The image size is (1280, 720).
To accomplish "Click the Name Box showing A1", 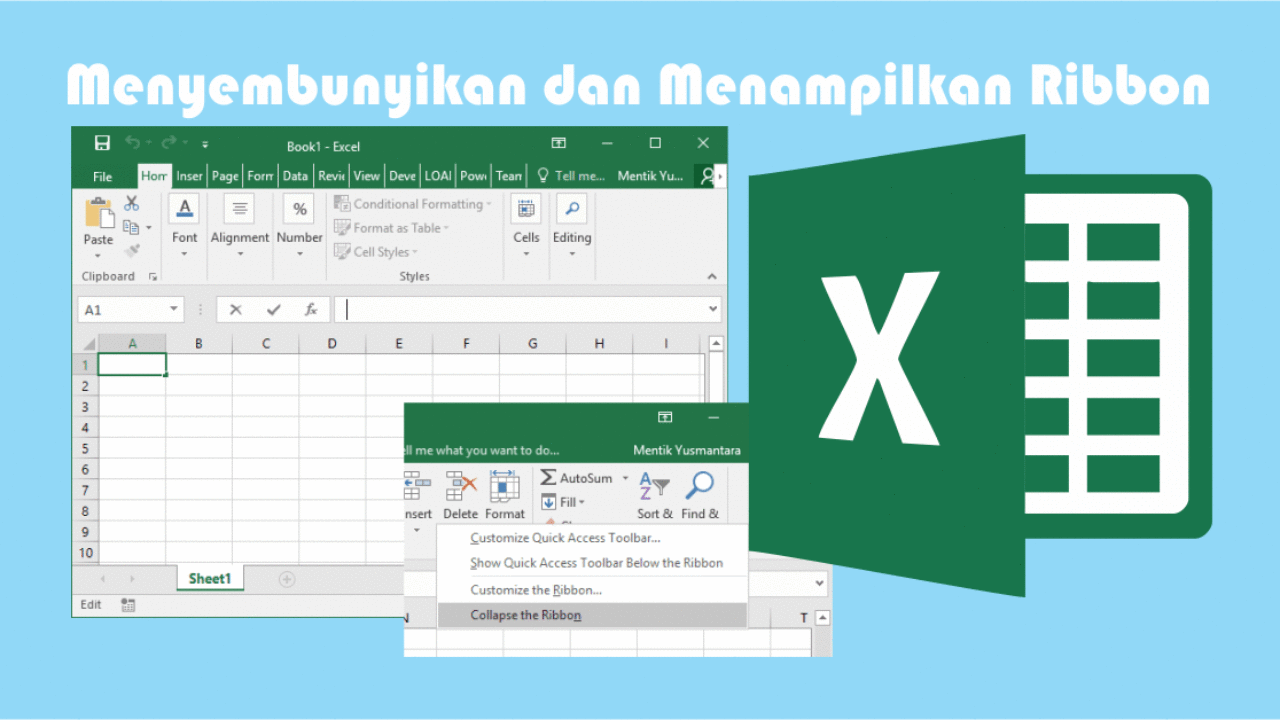I will pyautogui.click(x=130, y=310).
